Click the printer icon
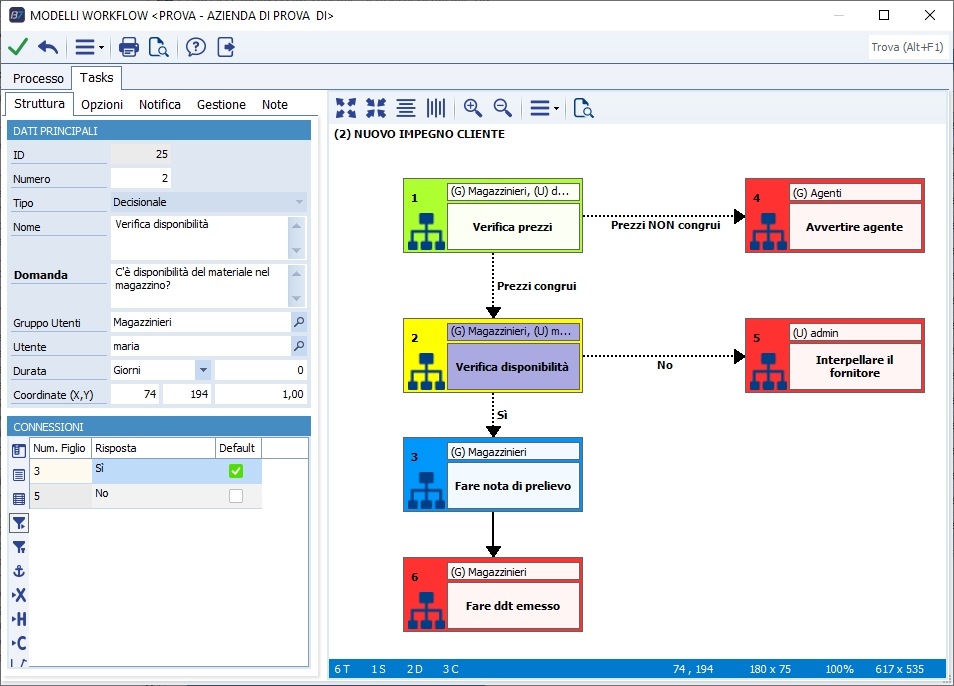Image resolution: width=954 pixels, height=686 pixels. tap(128, 47)
